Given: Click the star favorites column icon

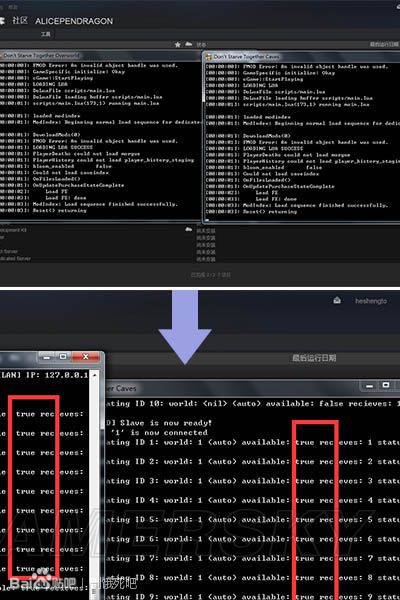Looking at the screenshot, I should pos(178,45).
